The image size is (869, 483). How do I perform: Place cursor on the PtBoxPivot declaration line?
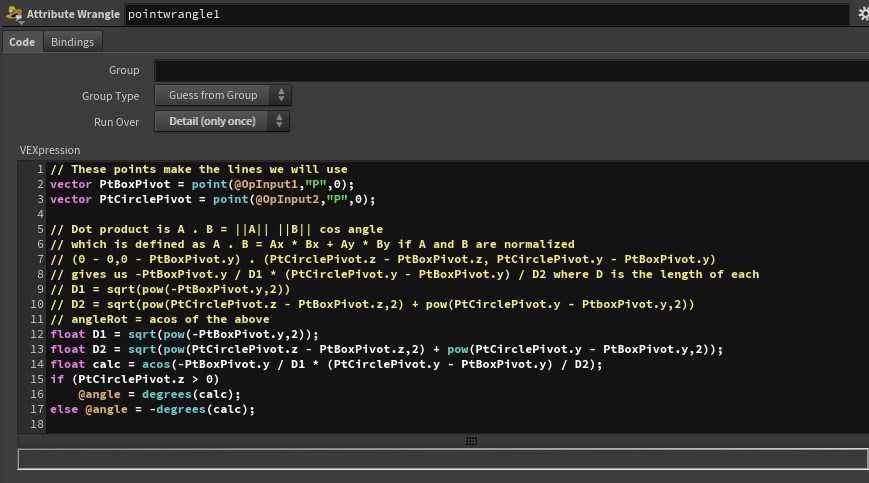point(202,184)
